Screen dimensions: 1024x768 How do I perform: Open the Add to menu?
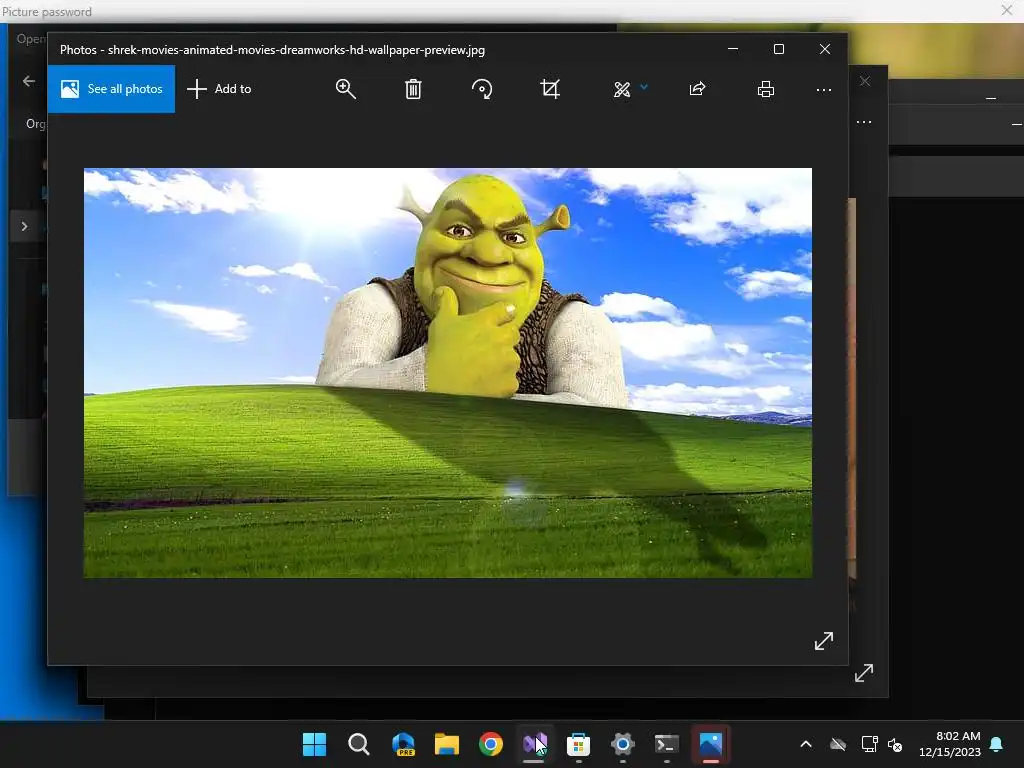click(219, 89)
